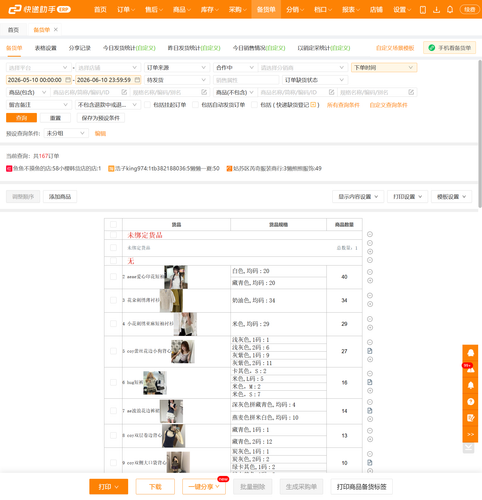Click top circle icon beside row quantity 34
The width and height of the screenshot is (482, 500).
click(370, 295)
